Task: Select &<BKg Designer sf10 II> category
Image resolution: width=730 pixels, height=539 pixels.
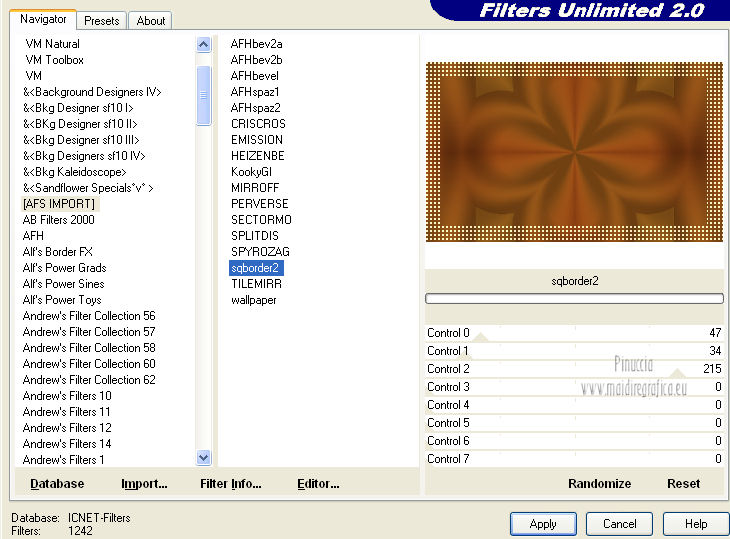Action: point(80,124)
